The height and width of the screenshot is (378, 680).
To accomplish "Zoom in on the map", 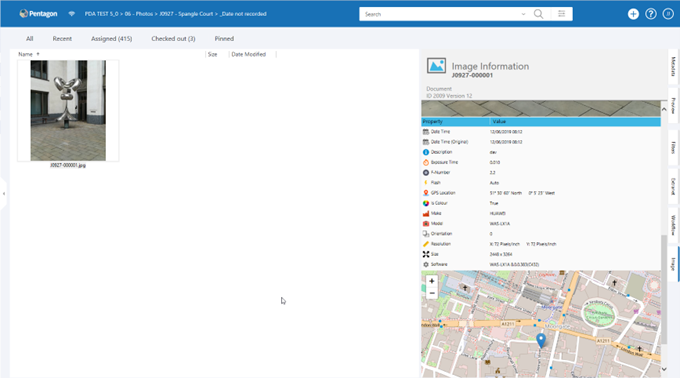I will [x=432, y=281].
